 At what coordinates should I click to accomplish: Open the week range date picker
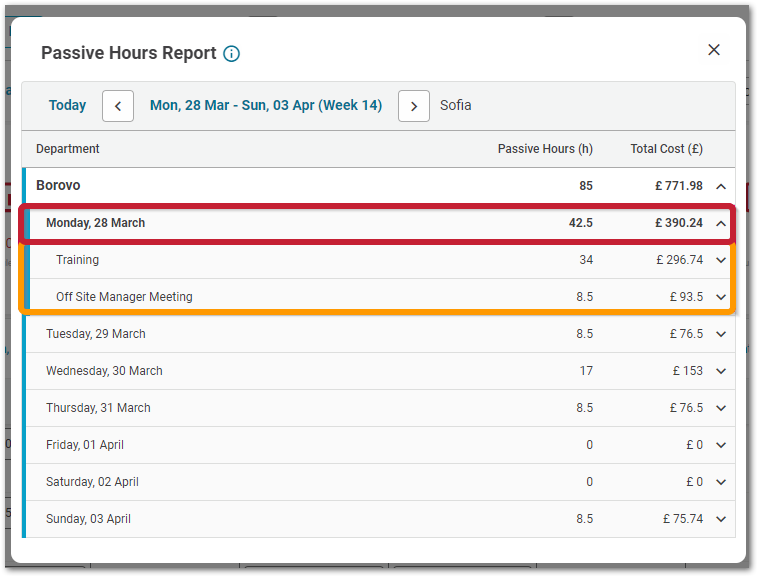pos(266,105)
